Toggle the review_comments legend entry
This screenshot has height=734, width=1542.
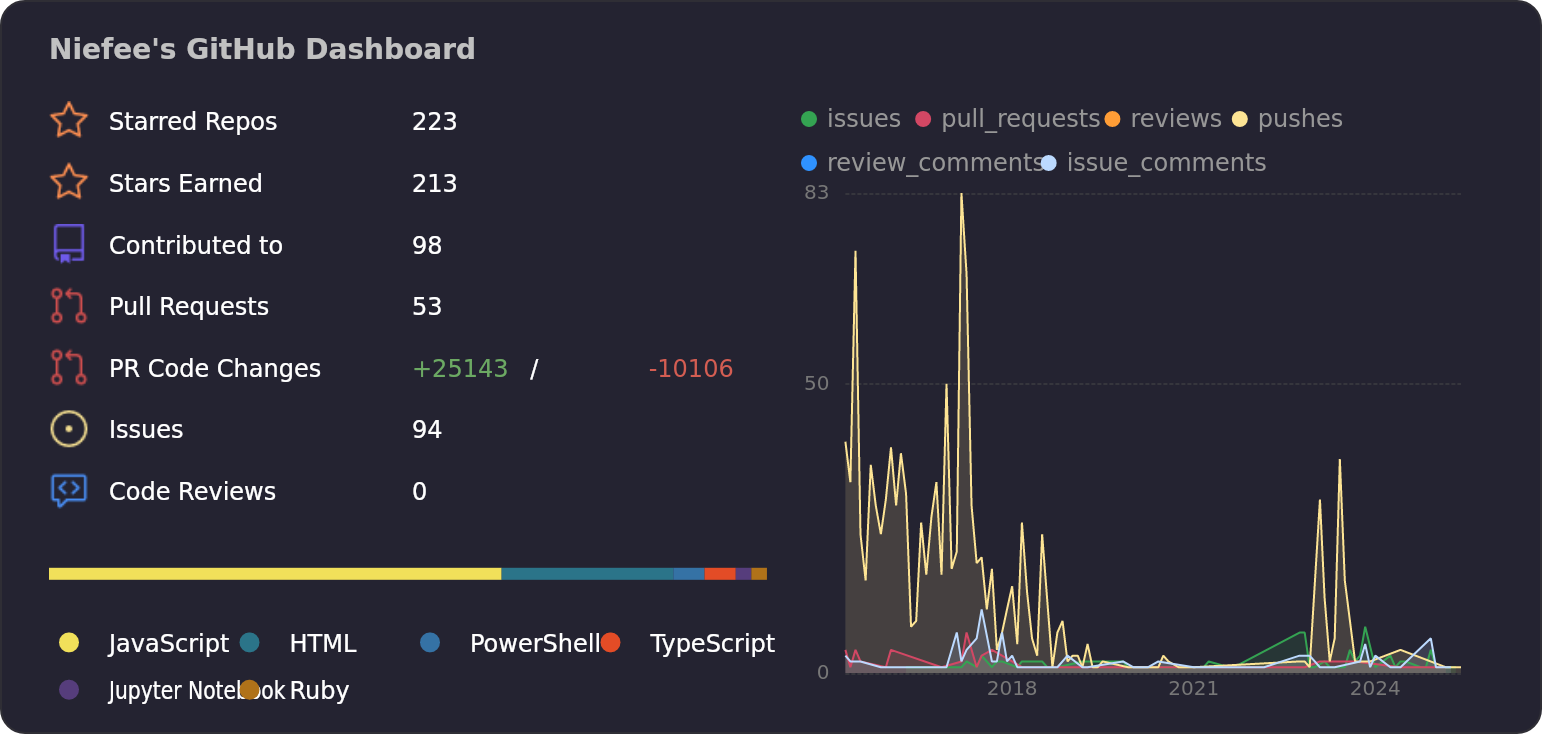click(922, 163)
